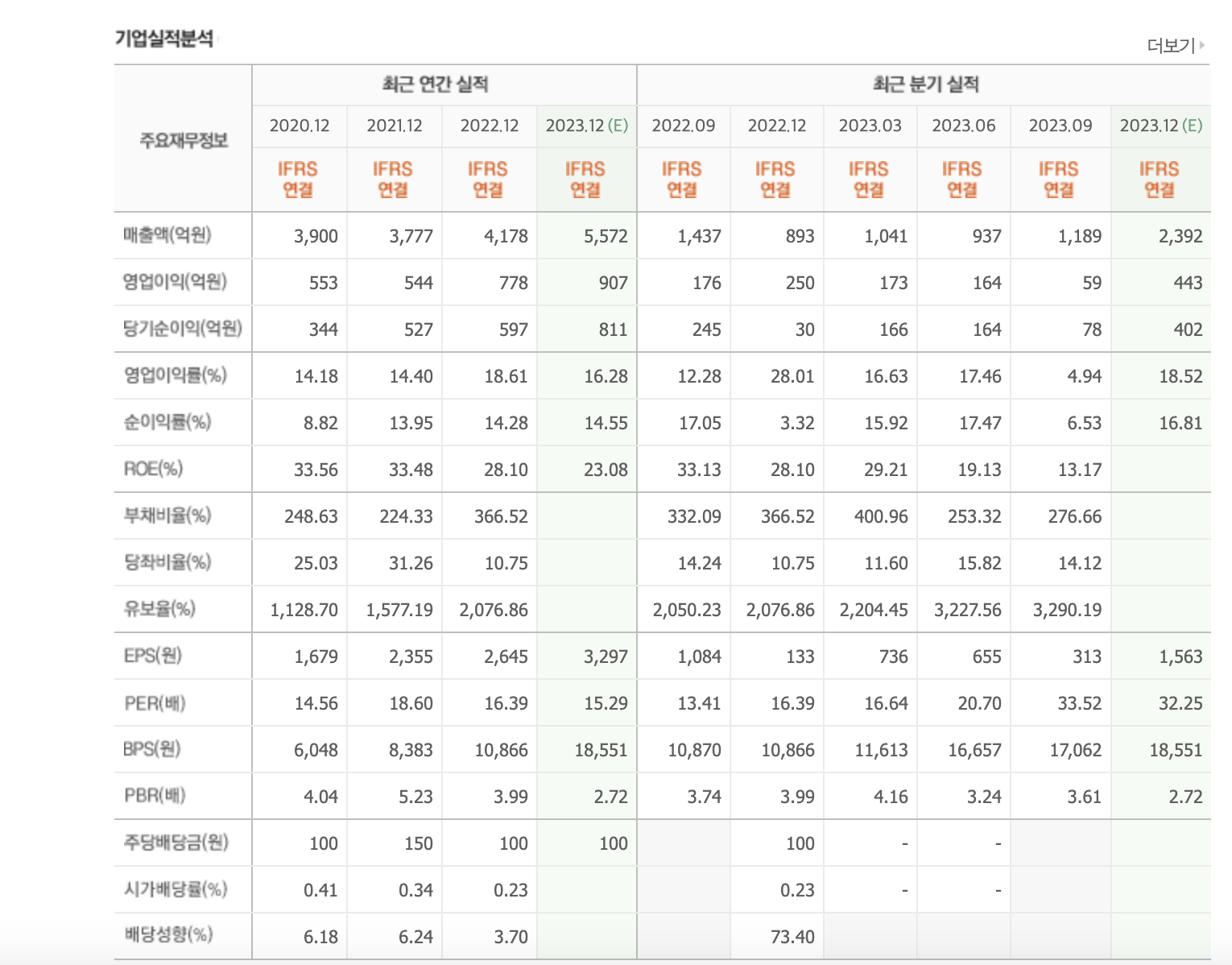Click the PBR(배) row label
1232x965 pixels.
click(x=155, y=796)
